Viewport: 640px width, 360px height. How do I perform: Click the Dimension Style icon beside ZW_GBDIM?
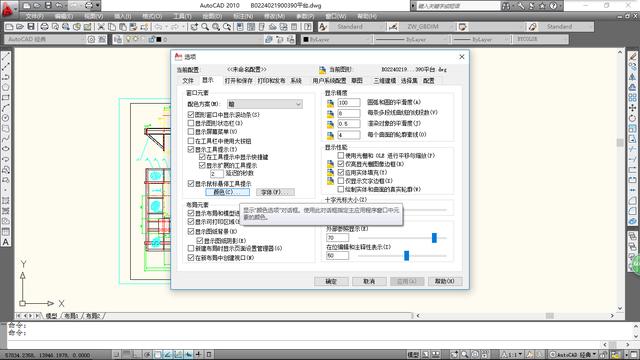pyautogui.click(x=393, y=27)
